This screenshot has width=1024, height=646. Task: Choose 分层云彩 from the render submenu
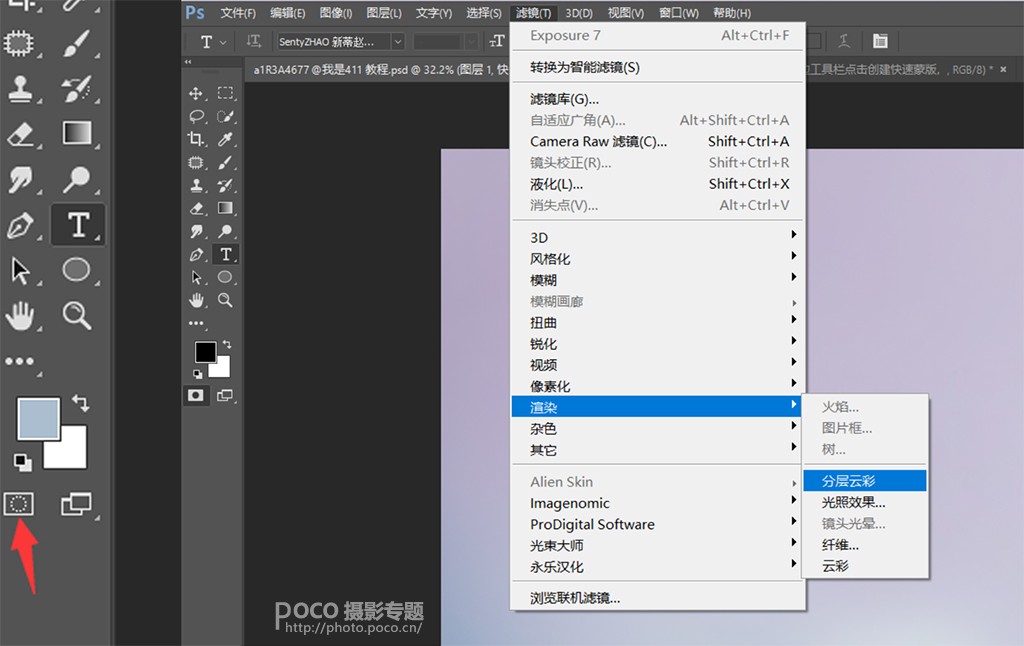865,481
